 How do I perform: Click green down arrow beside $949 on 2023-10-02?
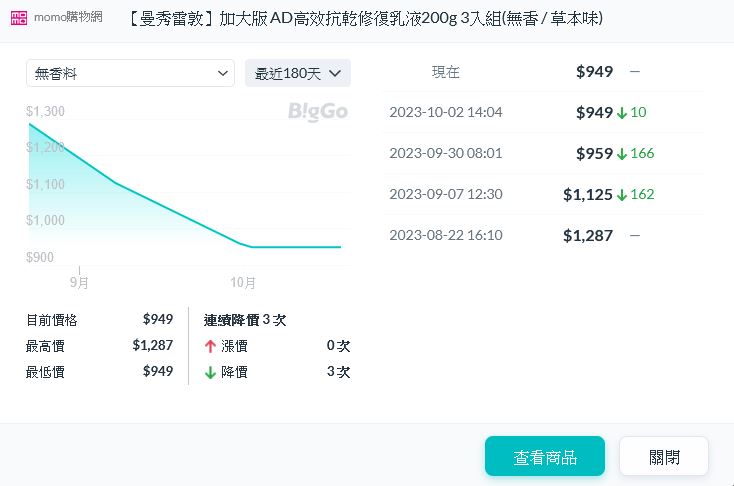[622, 113]
